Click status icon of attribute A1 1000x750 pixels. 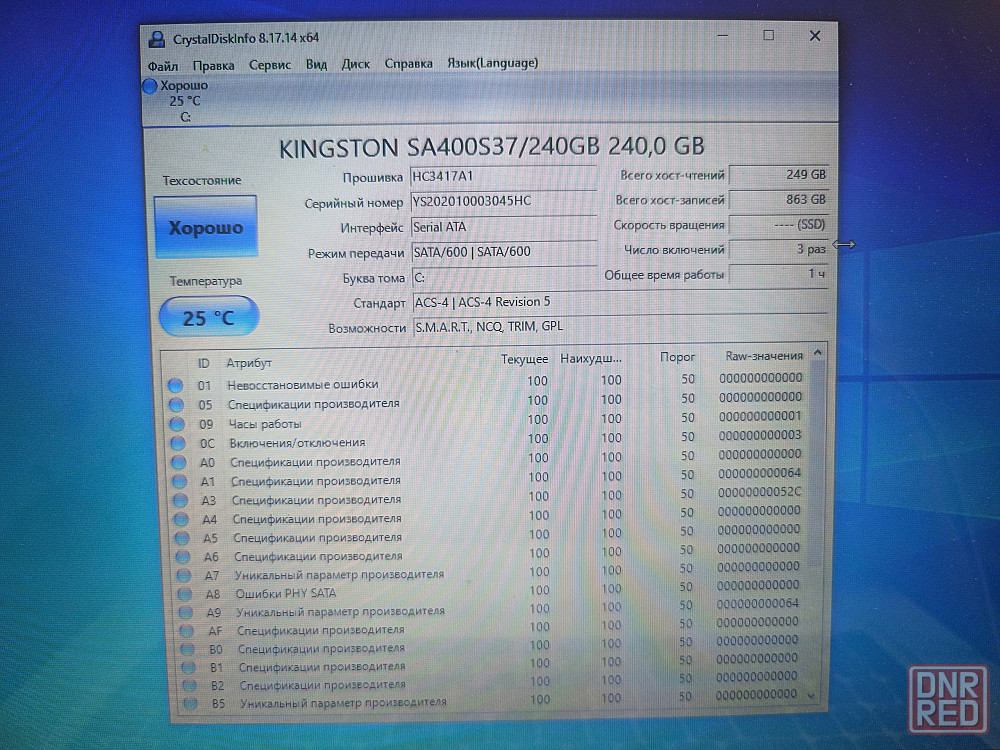pos(179,482)
